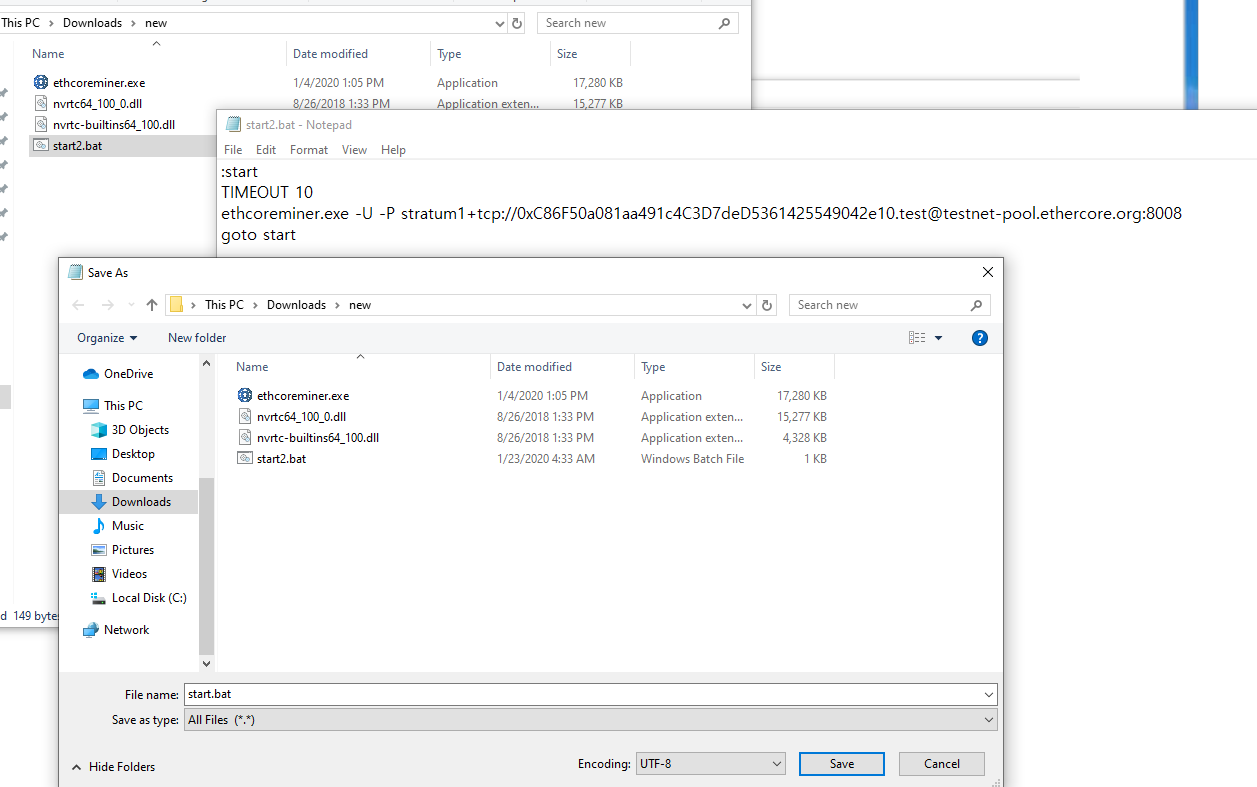Click folder icon in Save As address bar
1257x787 pixels.
pos(176,305)
